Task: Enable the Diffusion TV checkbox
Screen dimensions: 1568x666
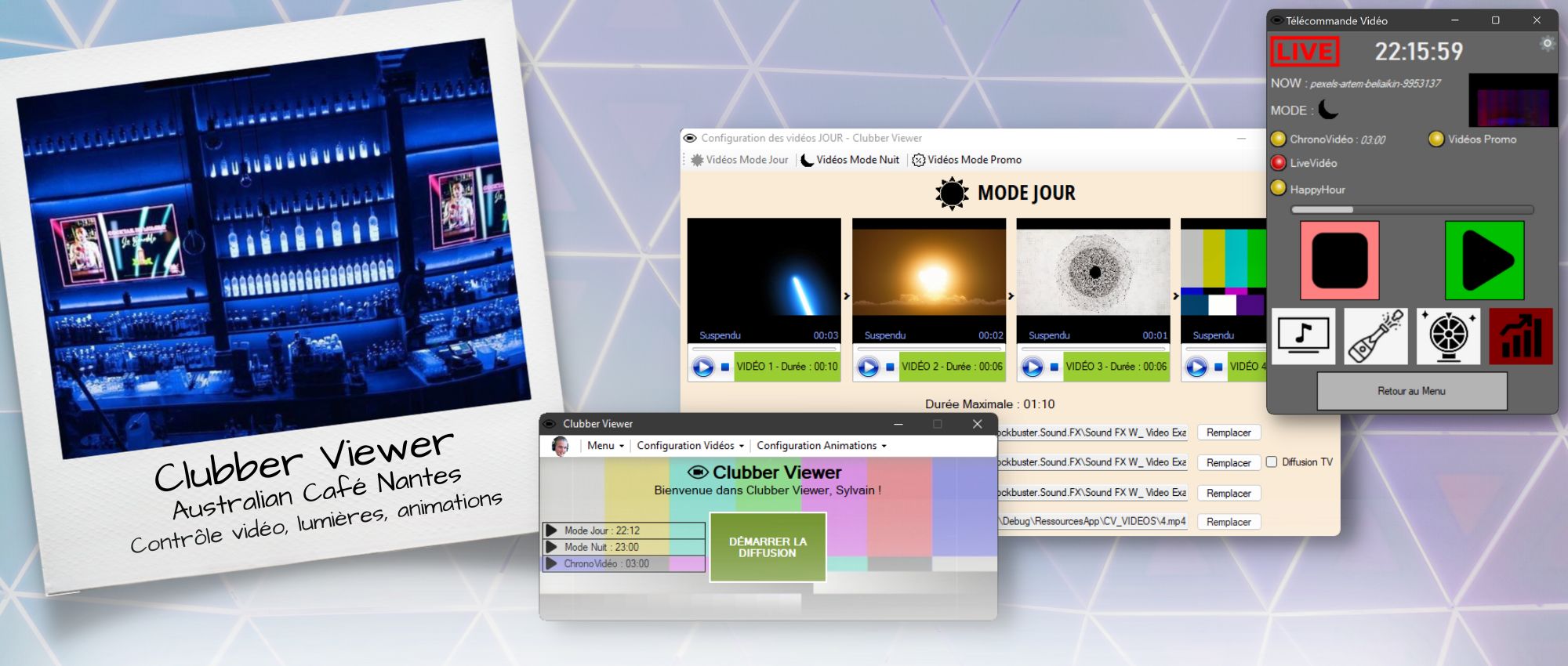Action: [x=1272, y=462]
